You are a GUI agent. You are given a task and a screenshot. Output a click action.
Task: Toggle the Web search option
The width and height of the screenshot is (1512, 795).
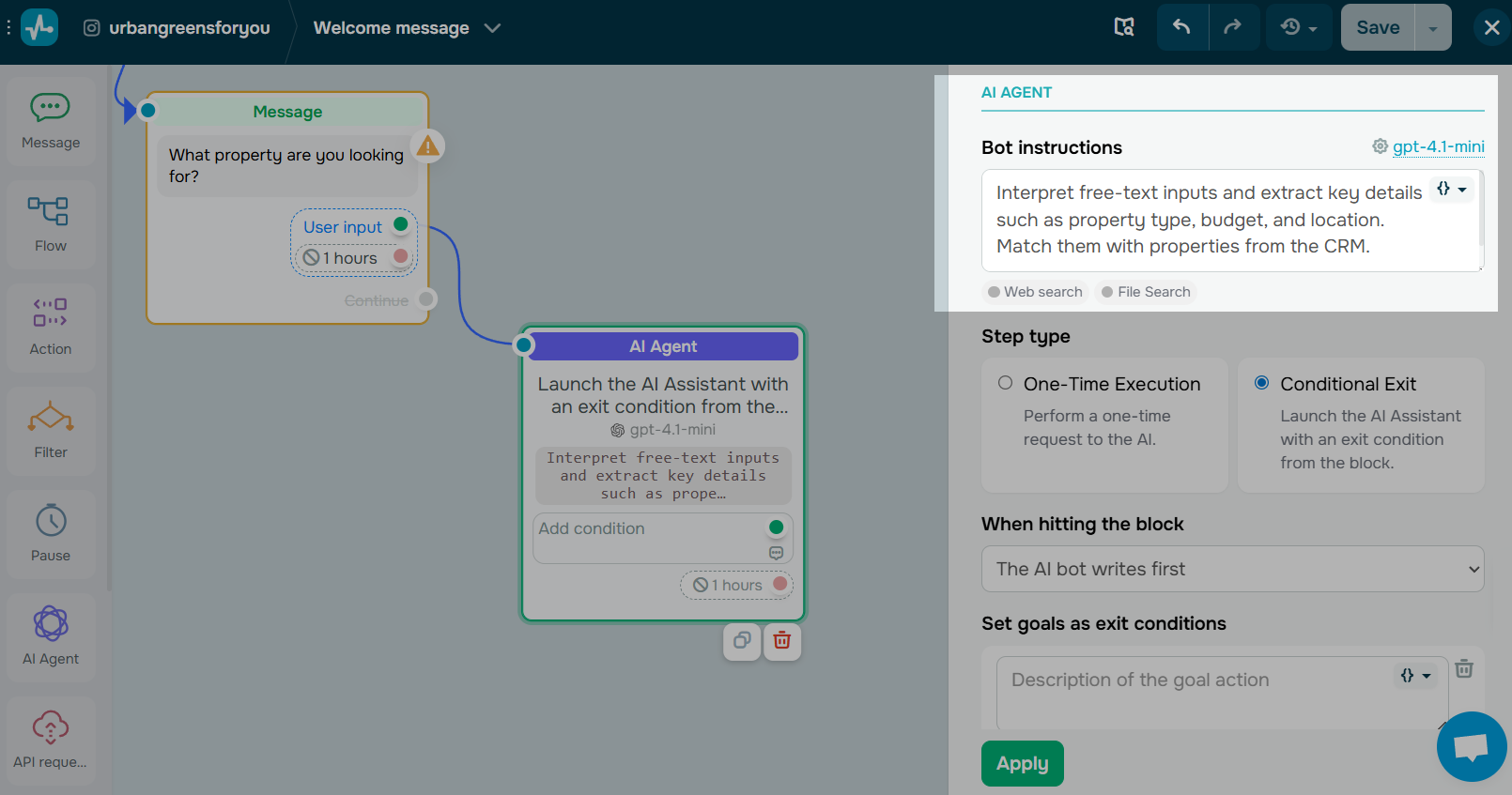(x=1035, y=292)
